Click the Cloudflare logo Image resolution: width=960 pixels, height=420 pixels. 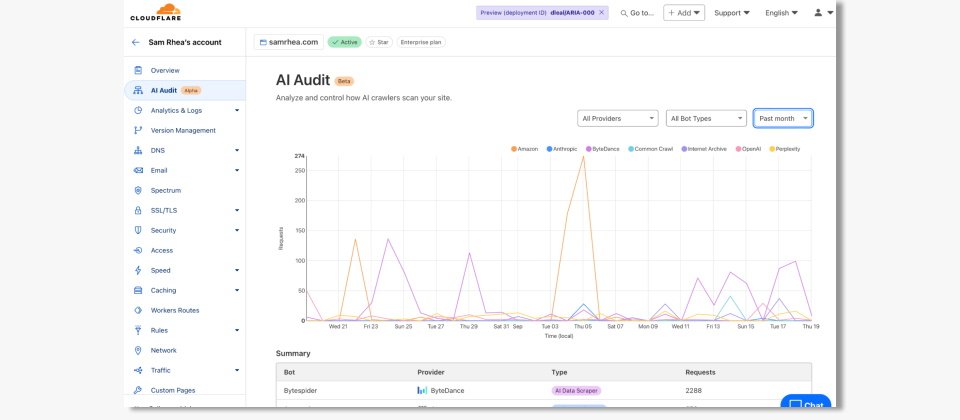(x=154, y=13)
